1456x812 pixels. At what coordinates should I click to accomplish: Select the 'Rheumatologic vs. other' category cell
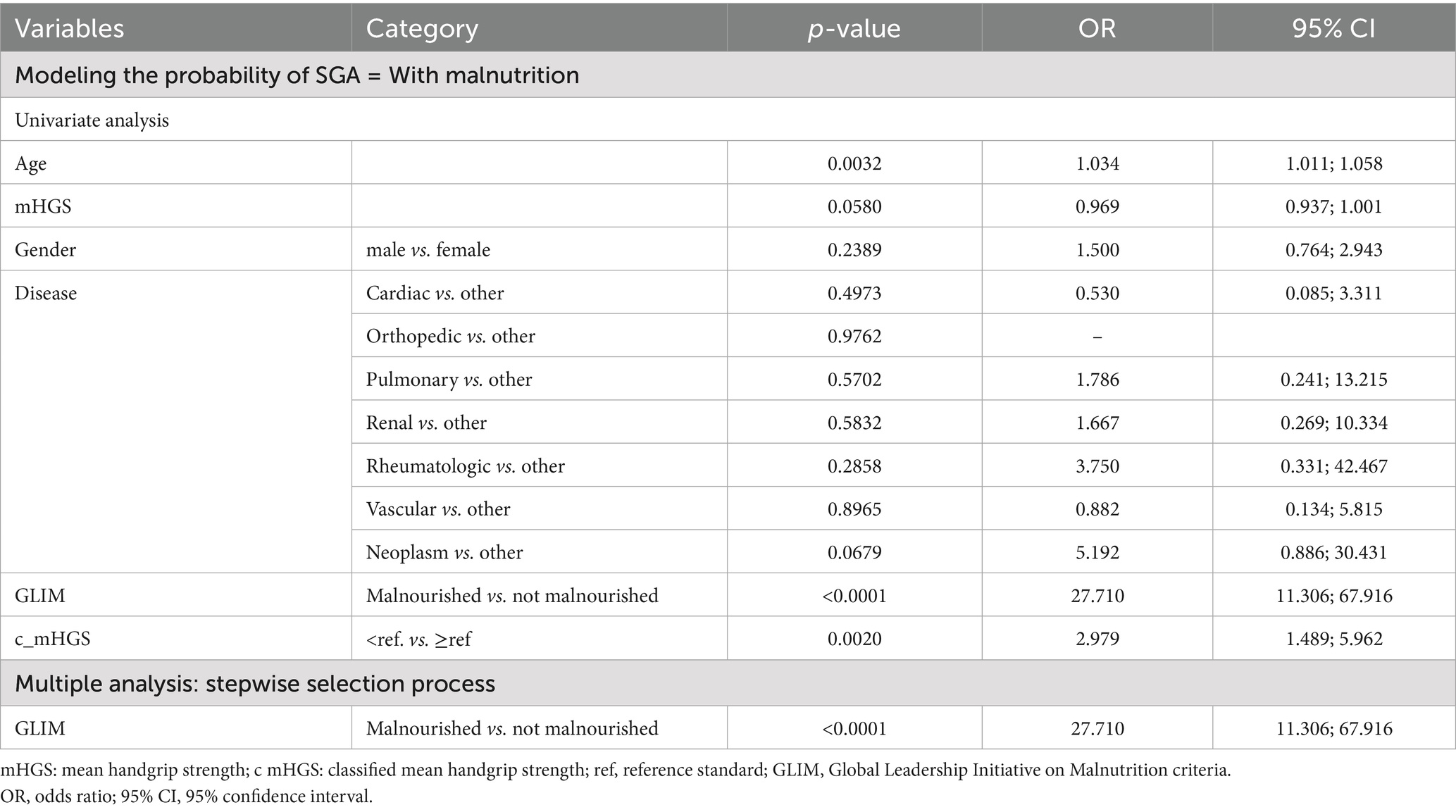click(465, 466)
